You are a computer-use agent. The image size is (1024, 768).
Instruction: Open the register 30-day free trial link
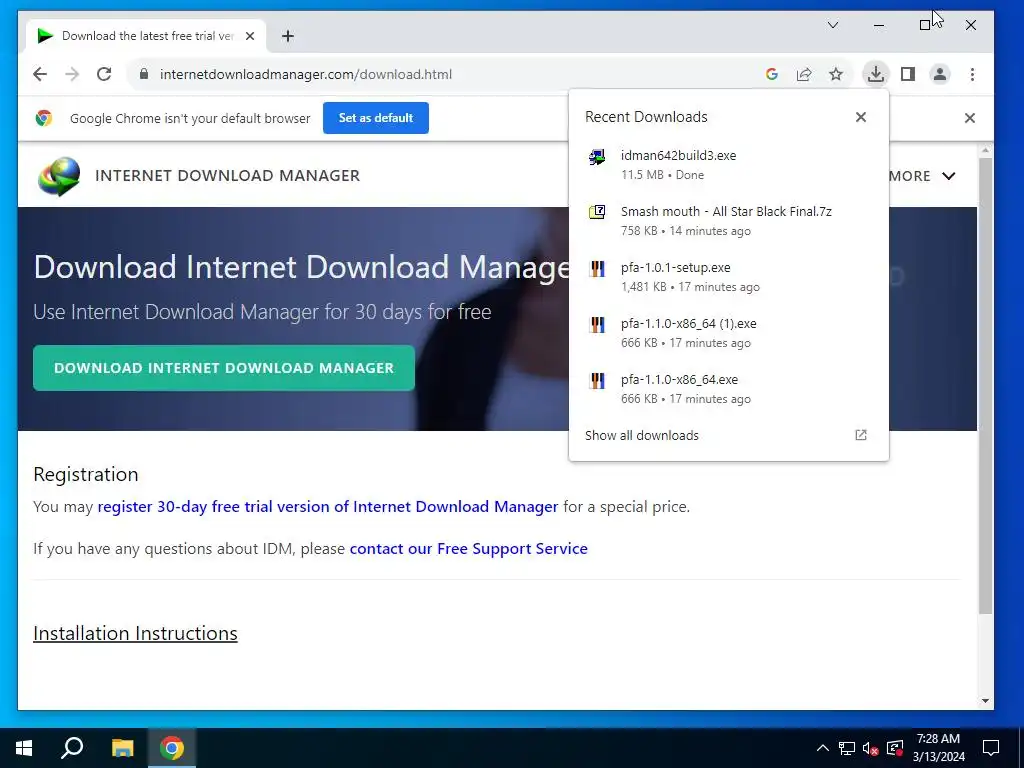tap(328, 507)
